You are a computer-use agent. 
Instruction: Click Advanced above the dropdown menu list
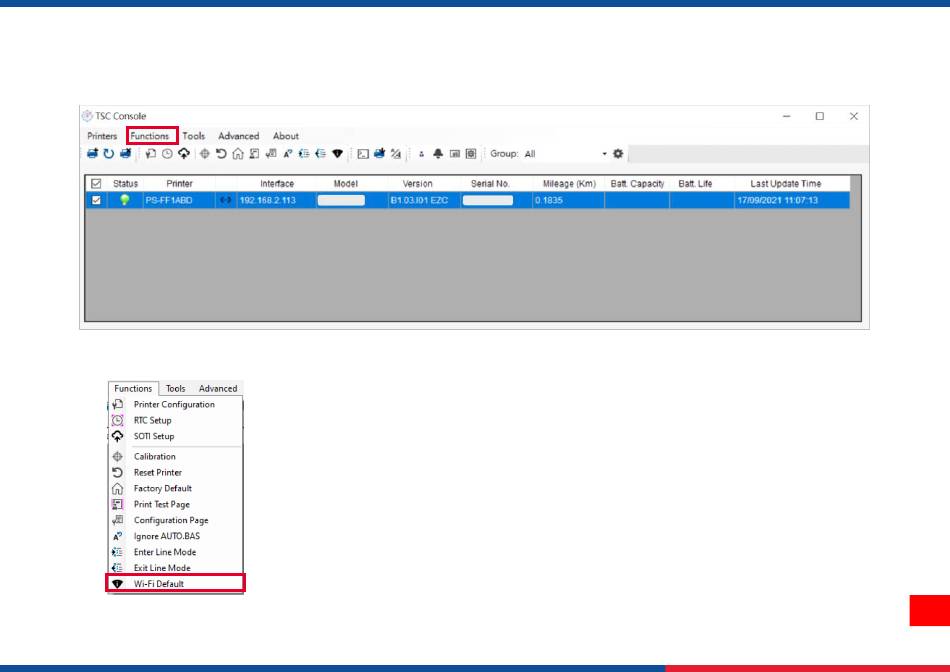(218, 388)
